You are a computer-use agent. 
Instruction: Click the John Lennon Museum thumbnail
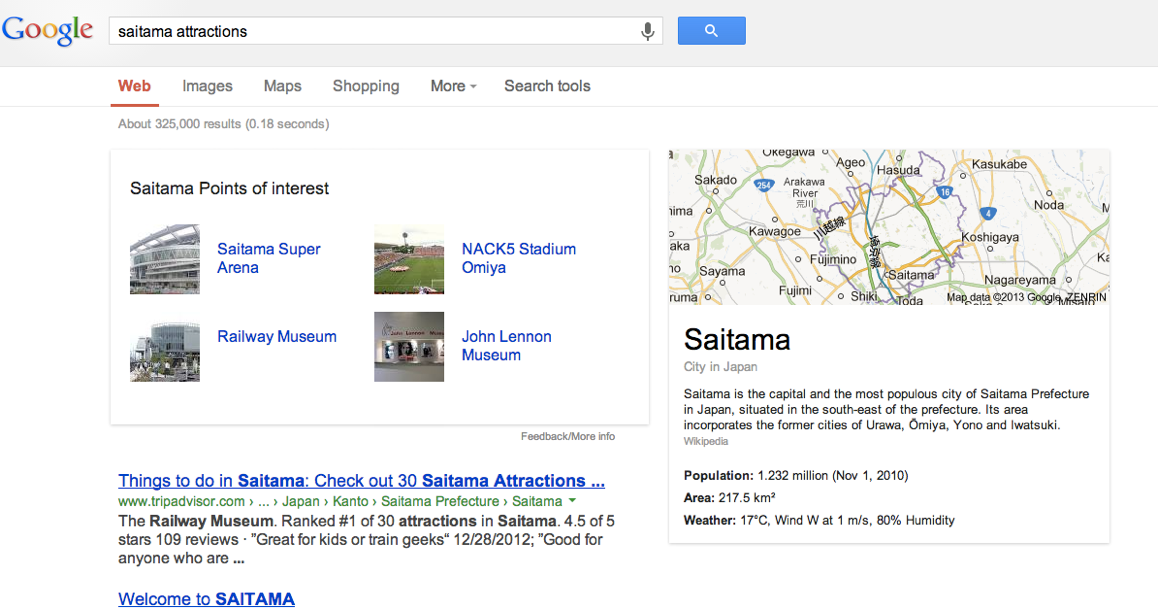[409, 347]
